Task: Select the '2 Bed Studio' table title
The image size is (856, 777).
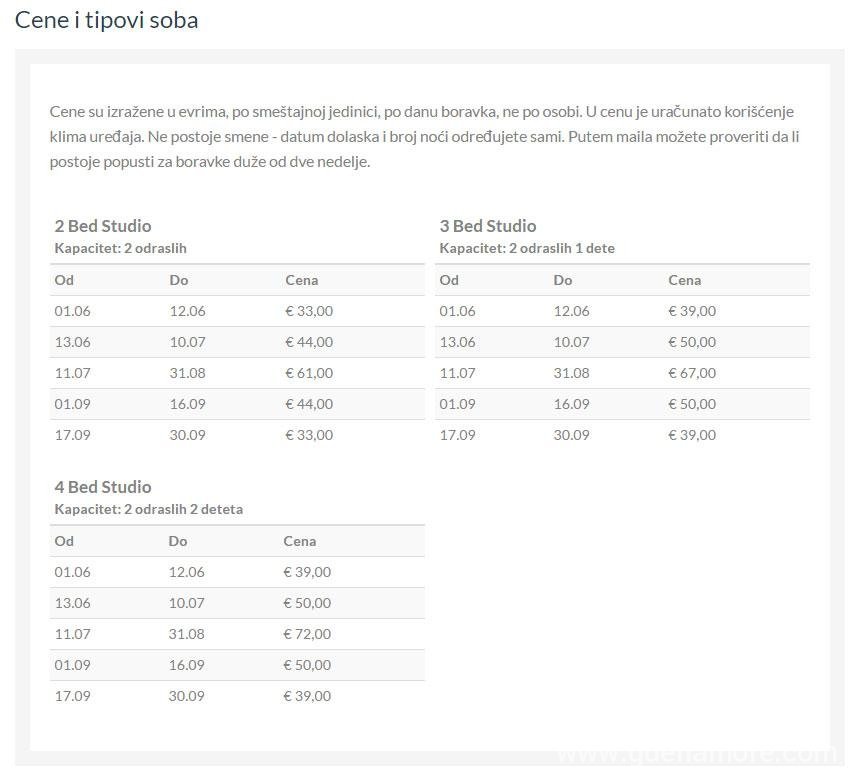Action: pos(103,226)
